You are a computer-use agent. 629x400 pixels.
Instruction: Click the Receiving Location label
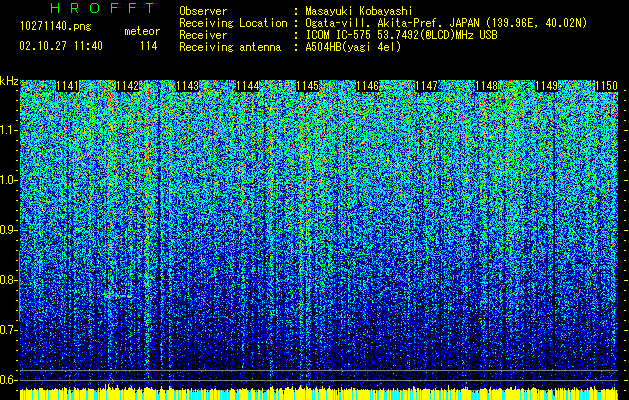(233, 23)
